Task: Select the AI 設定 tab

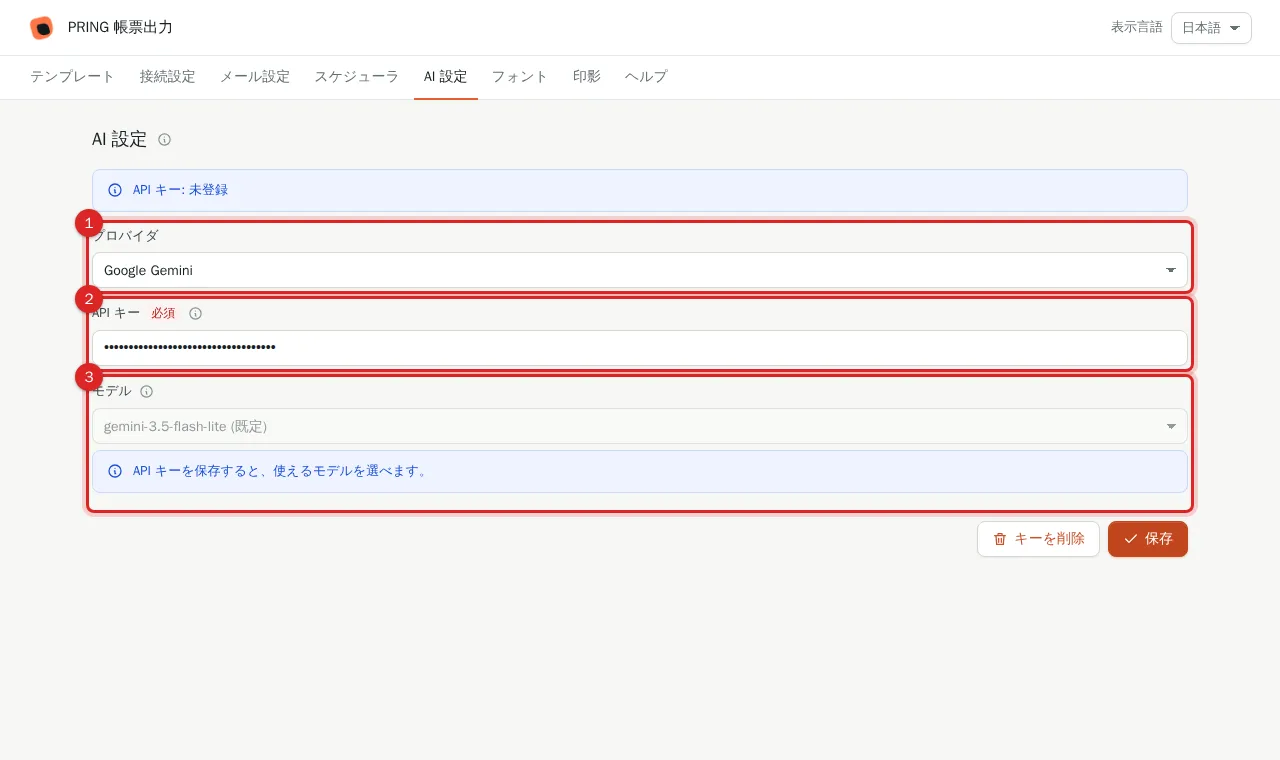Action: coord(446,77)
